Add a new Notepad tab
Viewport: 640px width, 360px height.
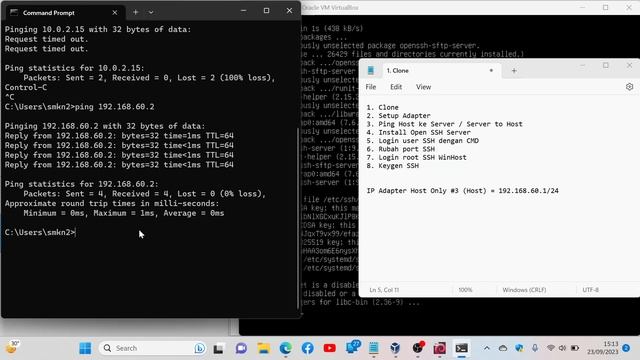click(514, 71)
